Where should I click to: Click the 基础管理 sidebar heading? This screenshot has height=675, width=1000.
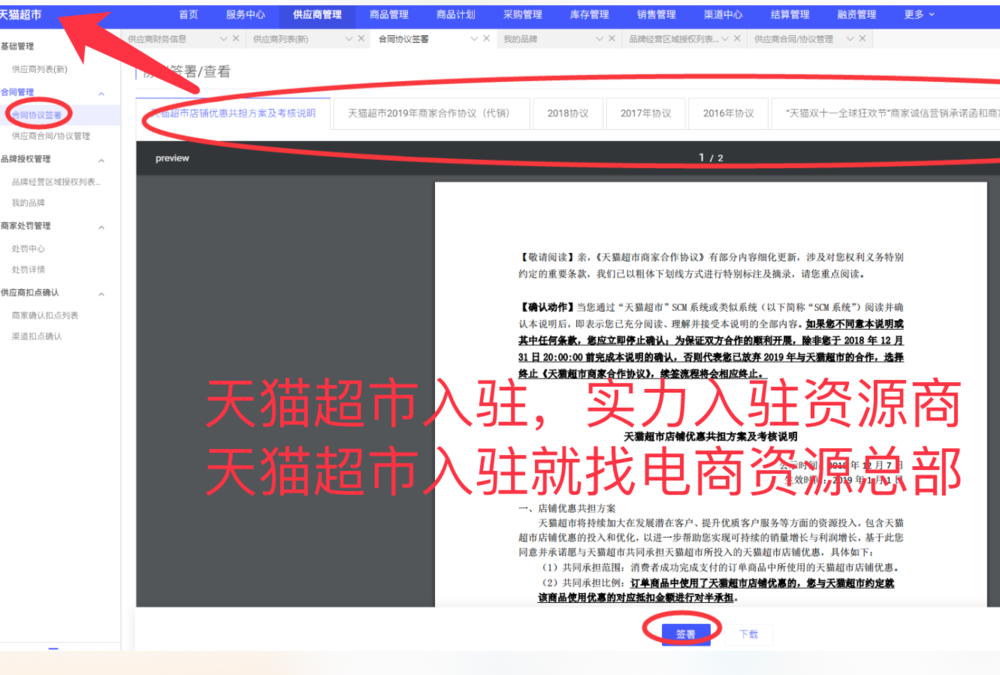(17, 46)
